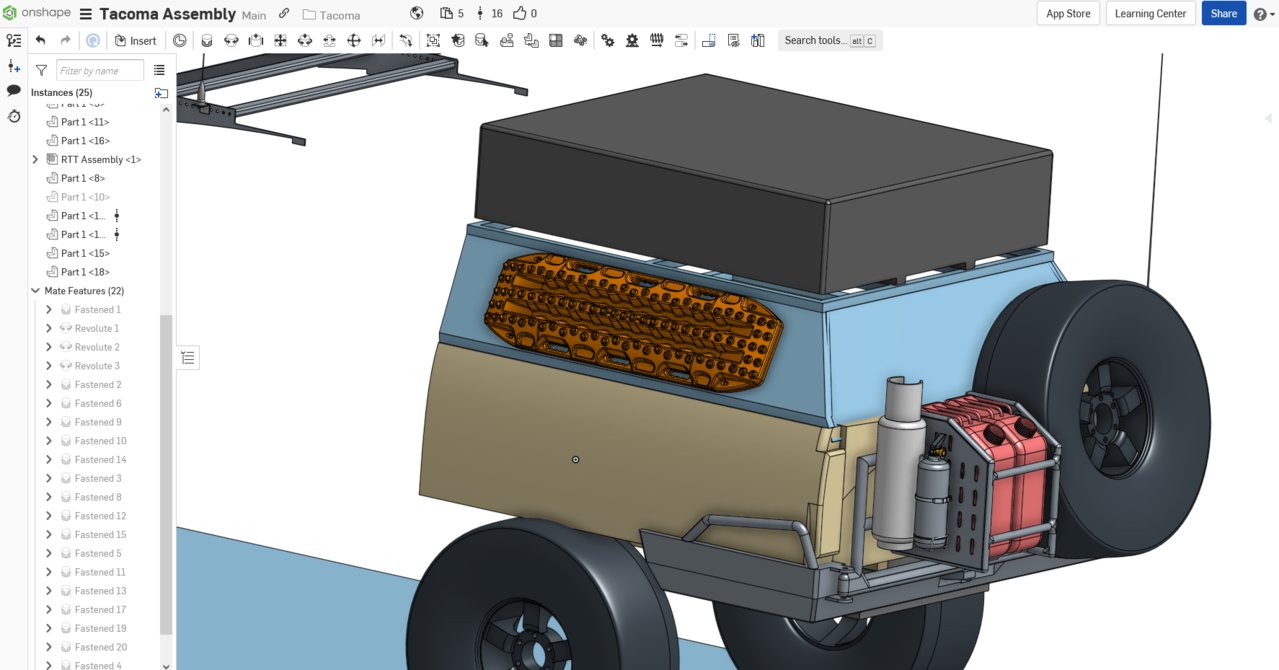Open the hamburger document menu
The image size is (1279, 670).
tap(85, 14)
